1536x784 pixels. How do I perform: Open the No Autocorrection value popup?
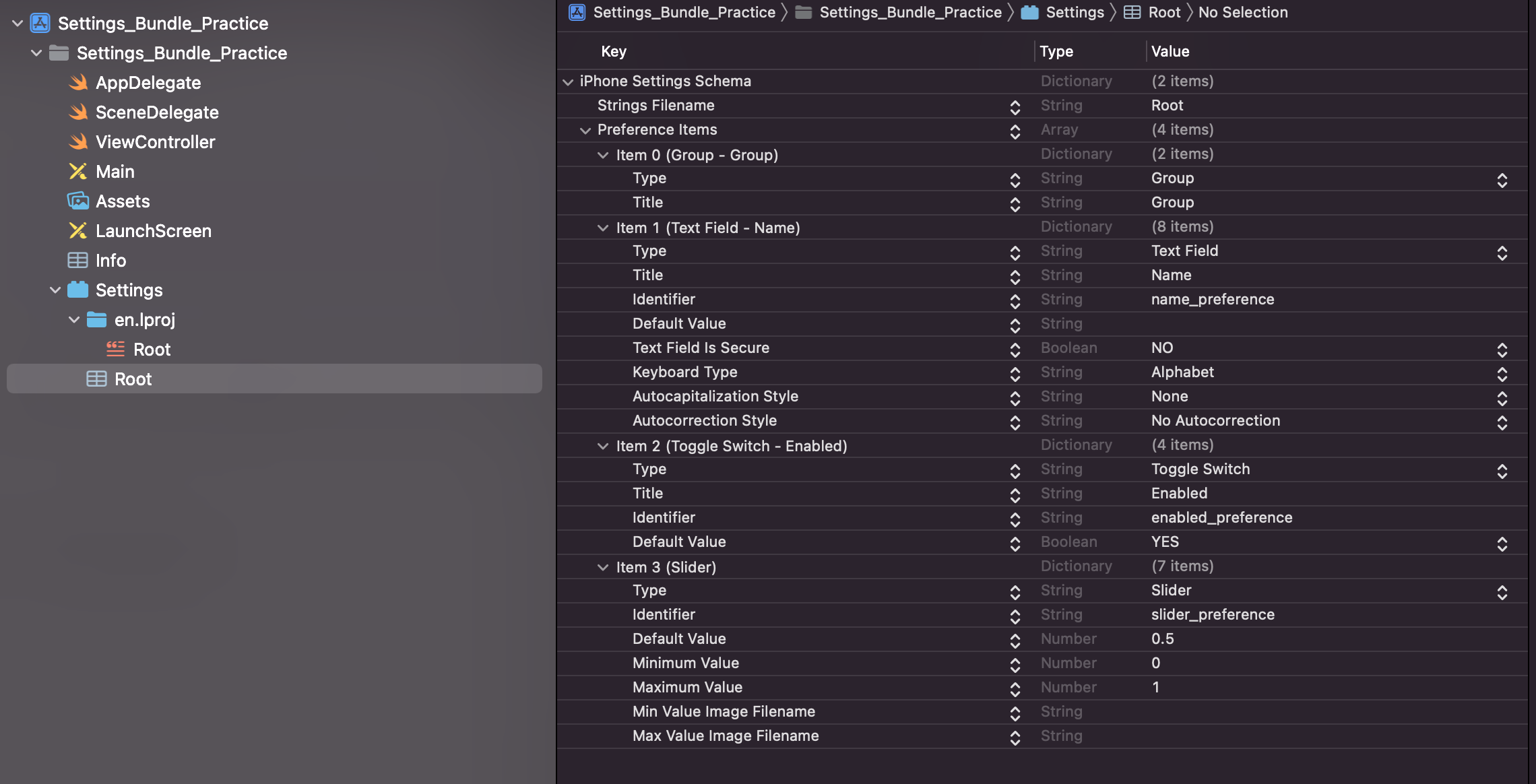[x=1502, y=422]
